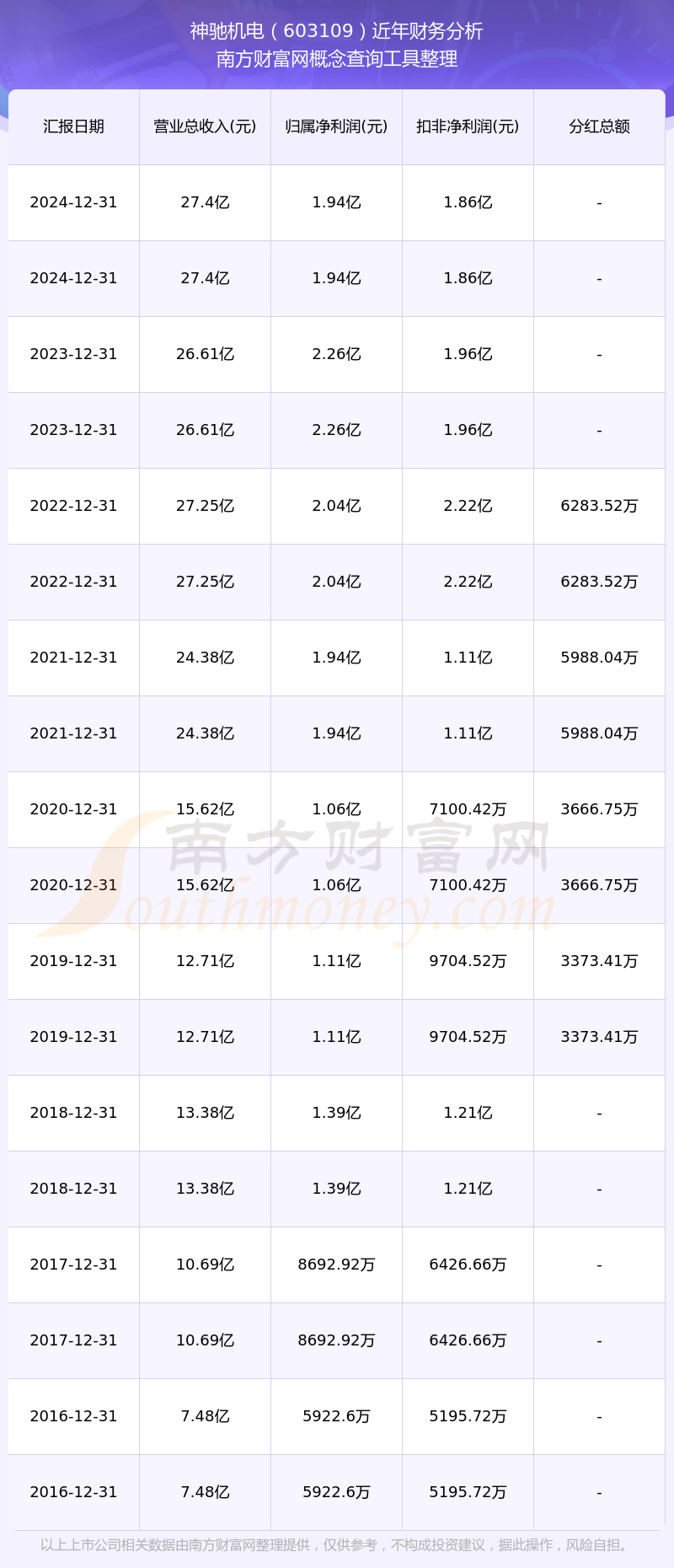The image size is (674, 1568).
Task: Click the second 2023-12-31 date cell
Action: (73, 430)
